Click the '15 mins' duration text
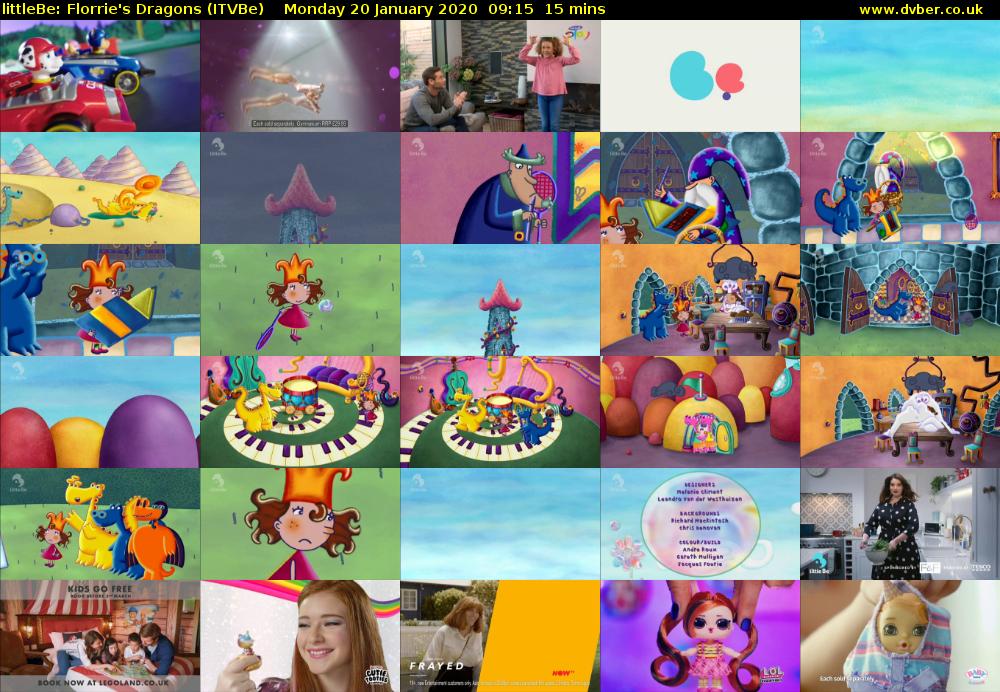Viewport: 1000px width, 692px height. coord(575,10)
